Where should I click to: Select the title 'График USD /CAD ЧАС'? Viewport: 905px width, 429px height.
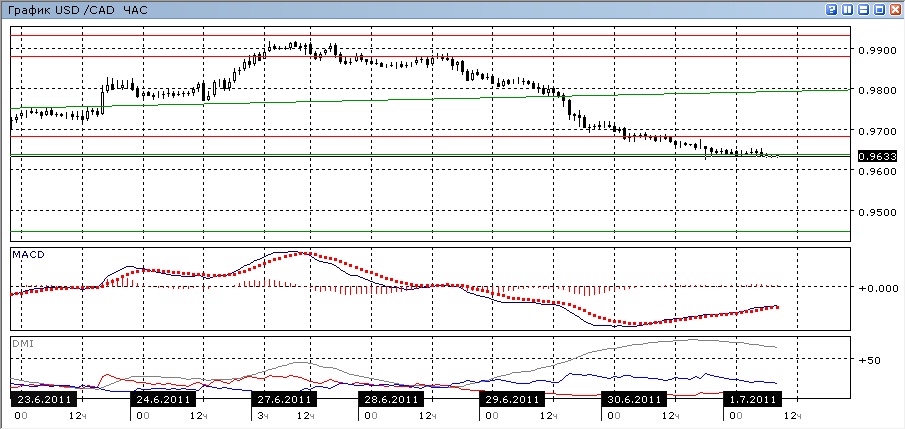[78, 10]
